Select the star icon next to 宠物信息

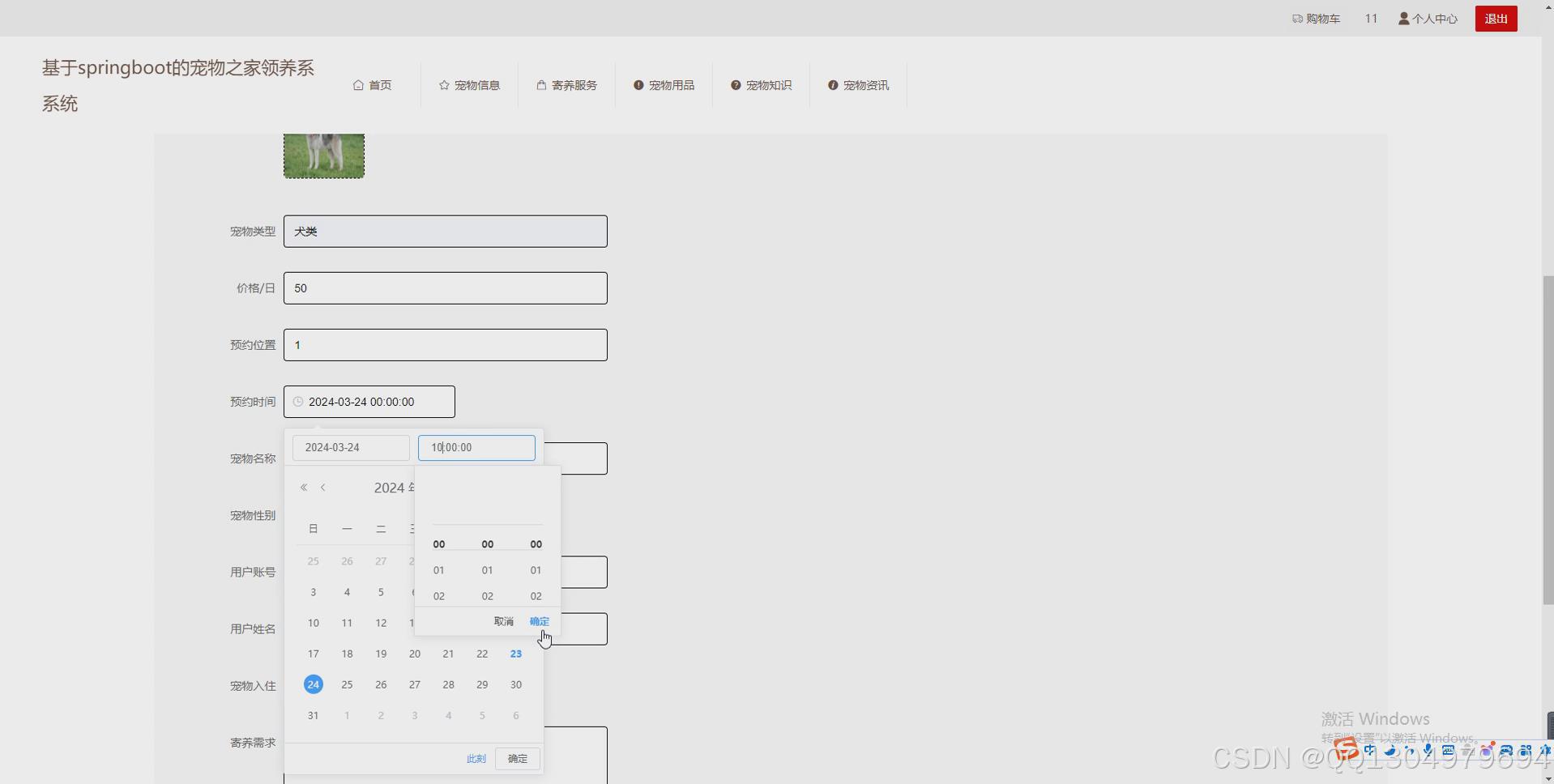click(444, 84)
